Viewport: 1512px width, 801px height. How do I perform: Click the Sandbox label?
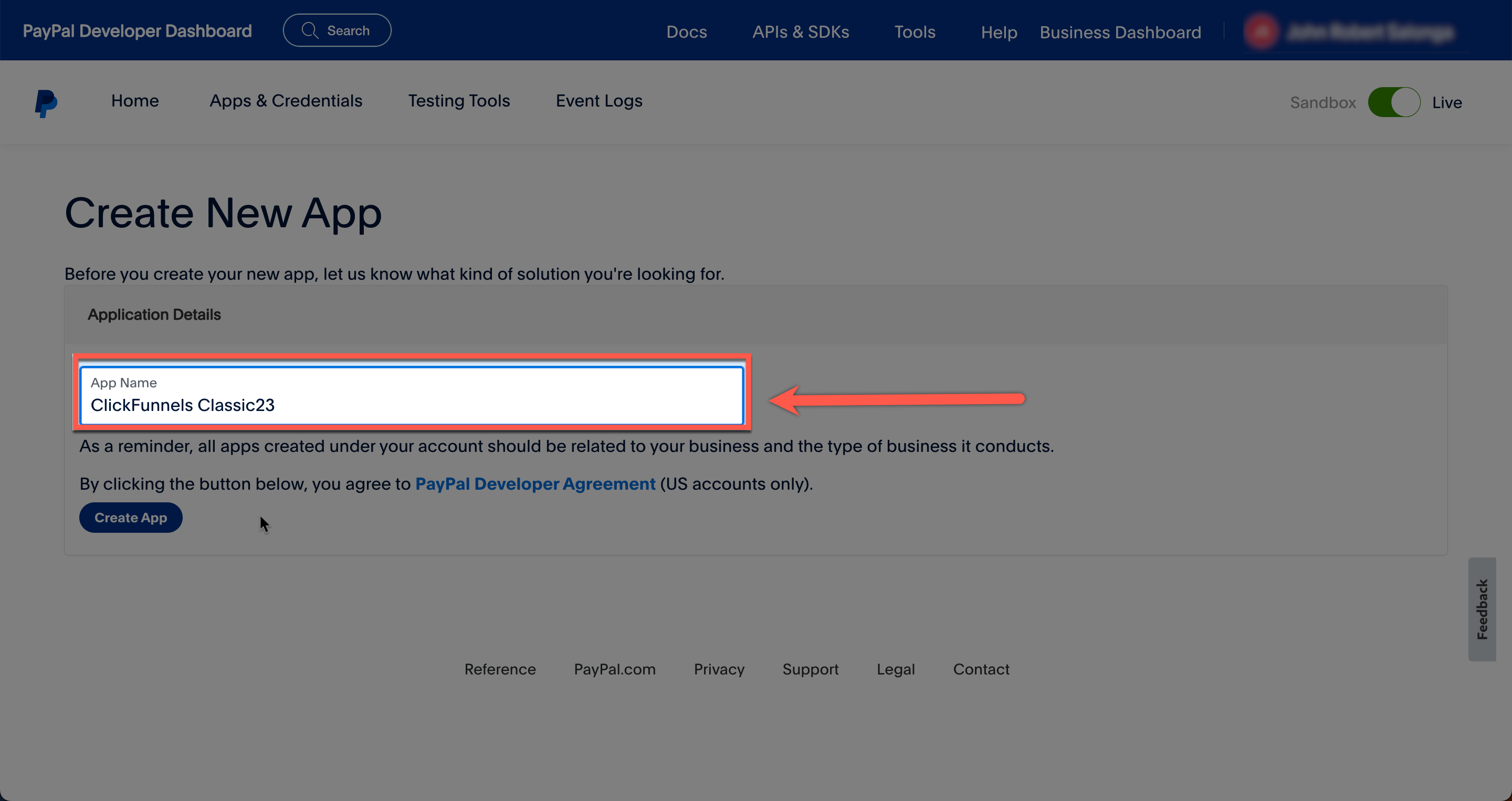(1322, 102)
